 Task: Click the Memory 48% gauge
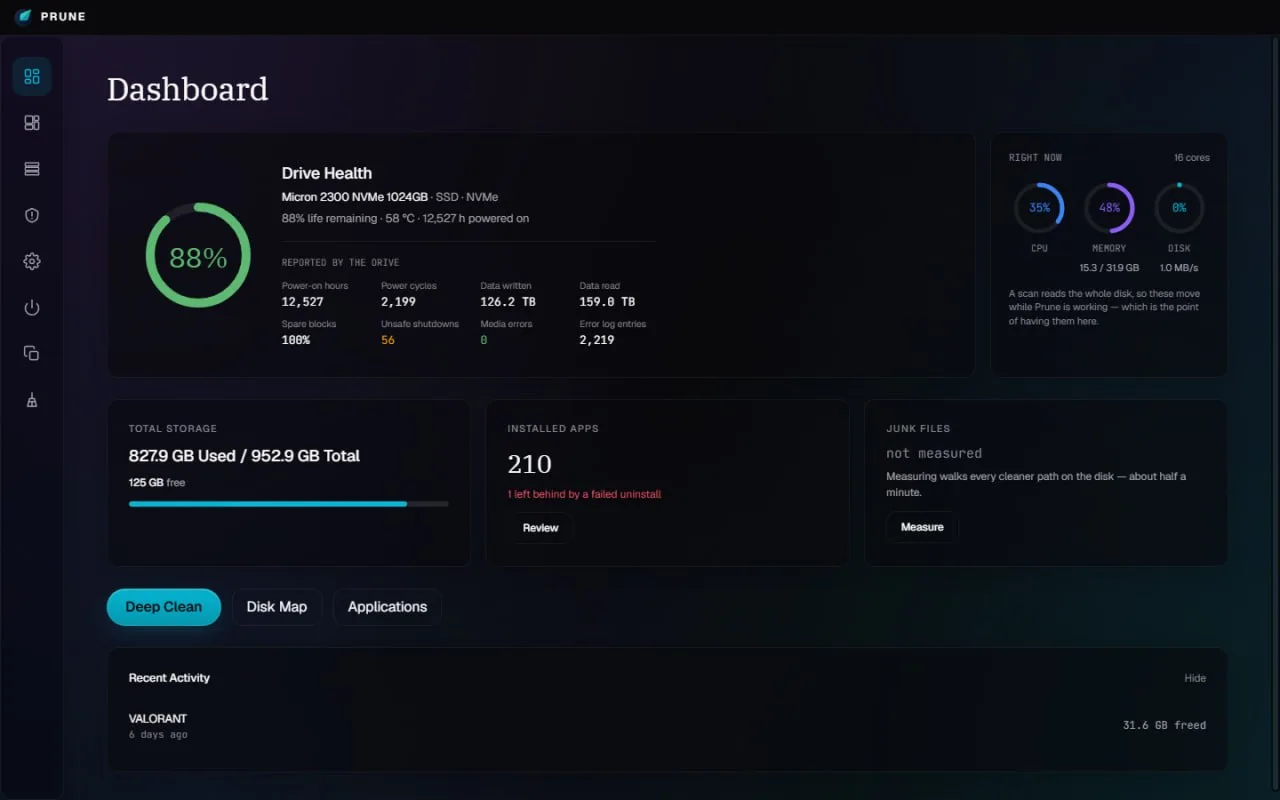click(1109, 208)
